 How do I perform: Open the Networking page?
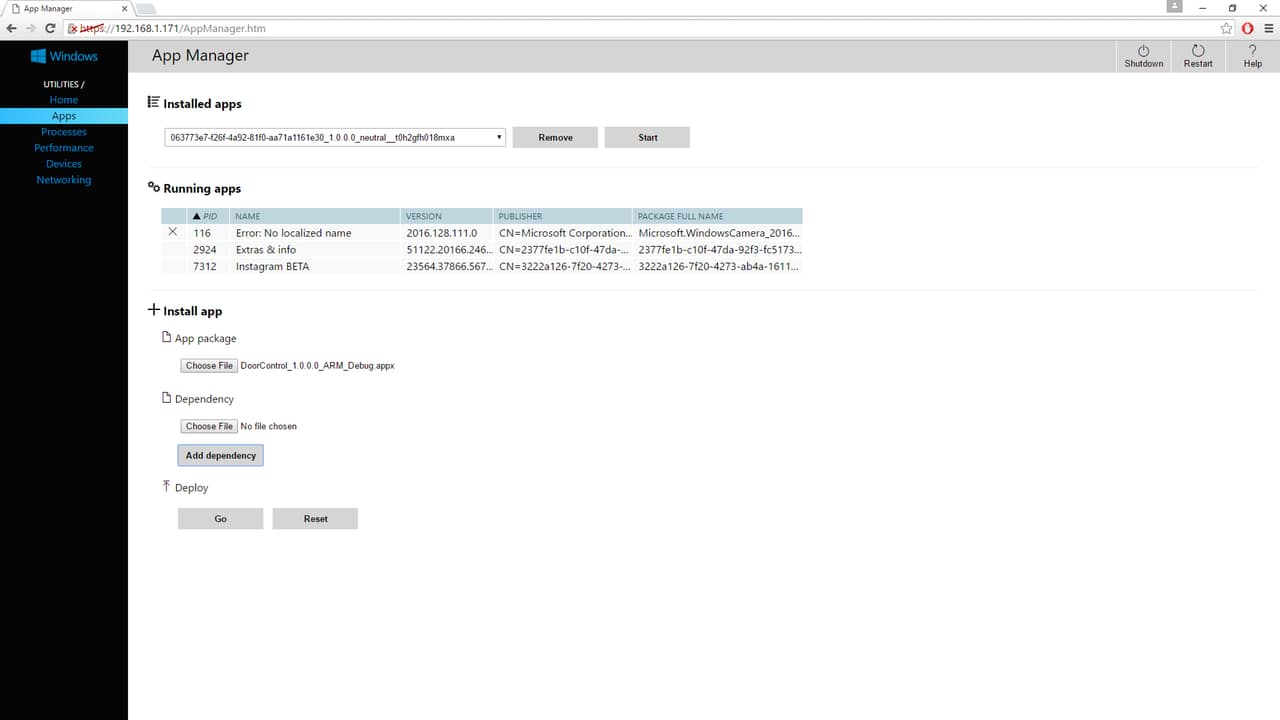click(x=64, y=180)
